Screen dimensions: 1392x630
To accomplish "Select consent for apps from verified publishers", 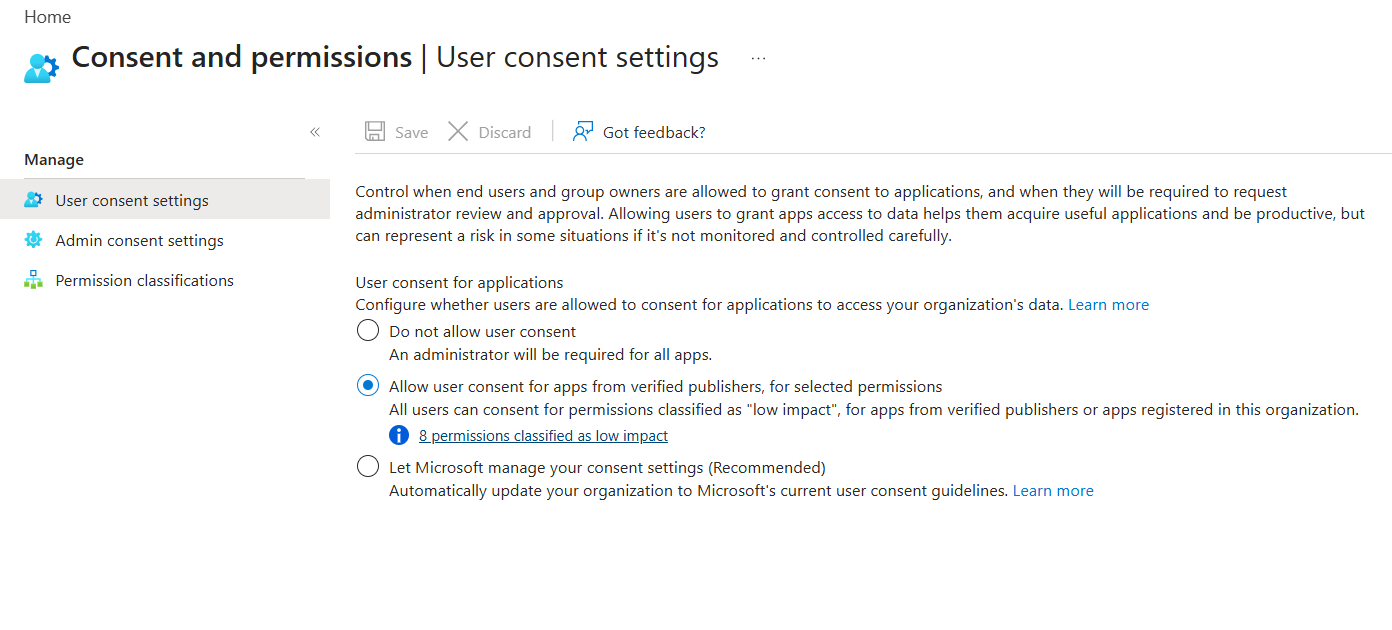I will (x=367, y=385).
